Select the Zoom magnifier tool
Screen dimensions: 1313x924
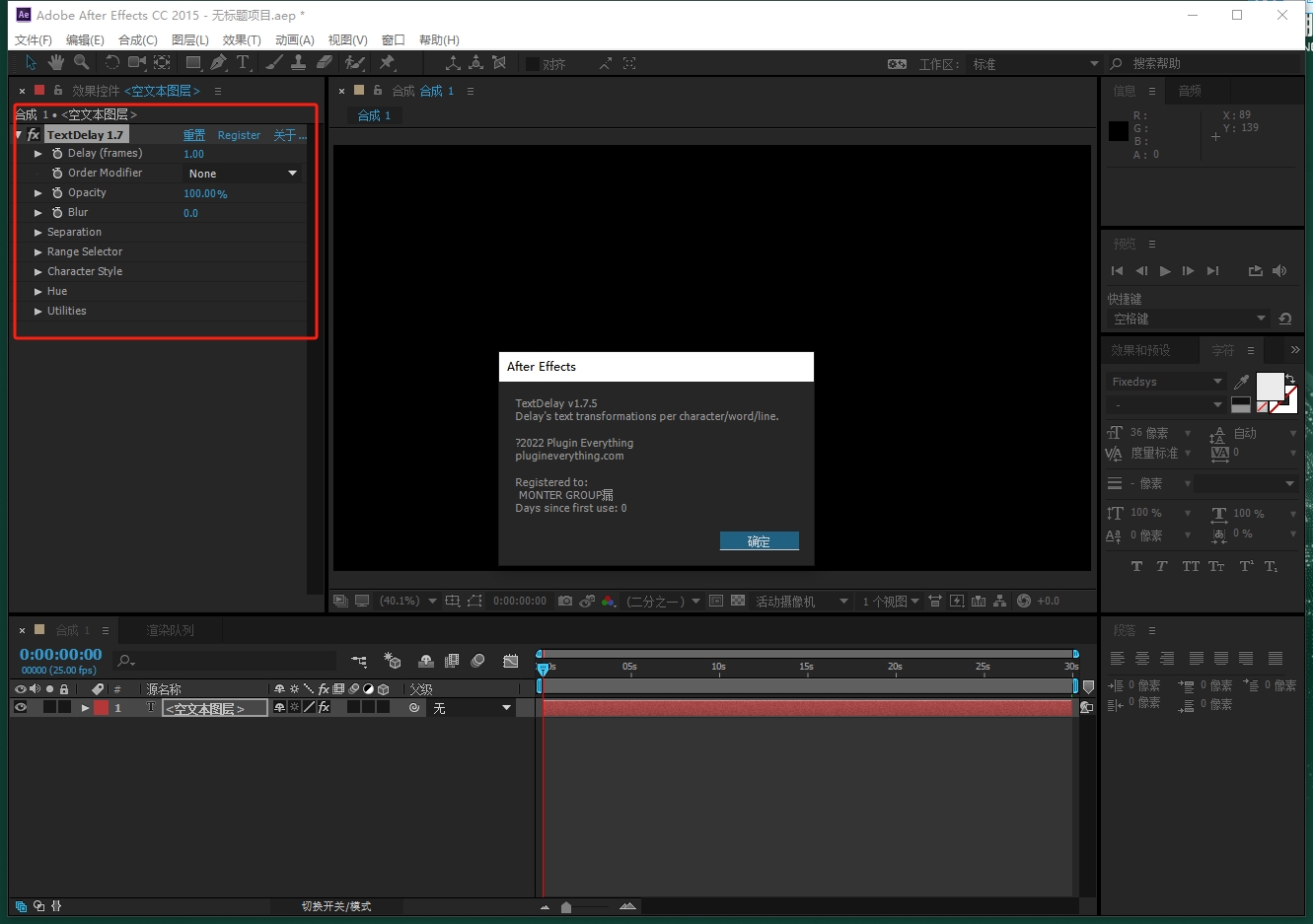point(82,63)
